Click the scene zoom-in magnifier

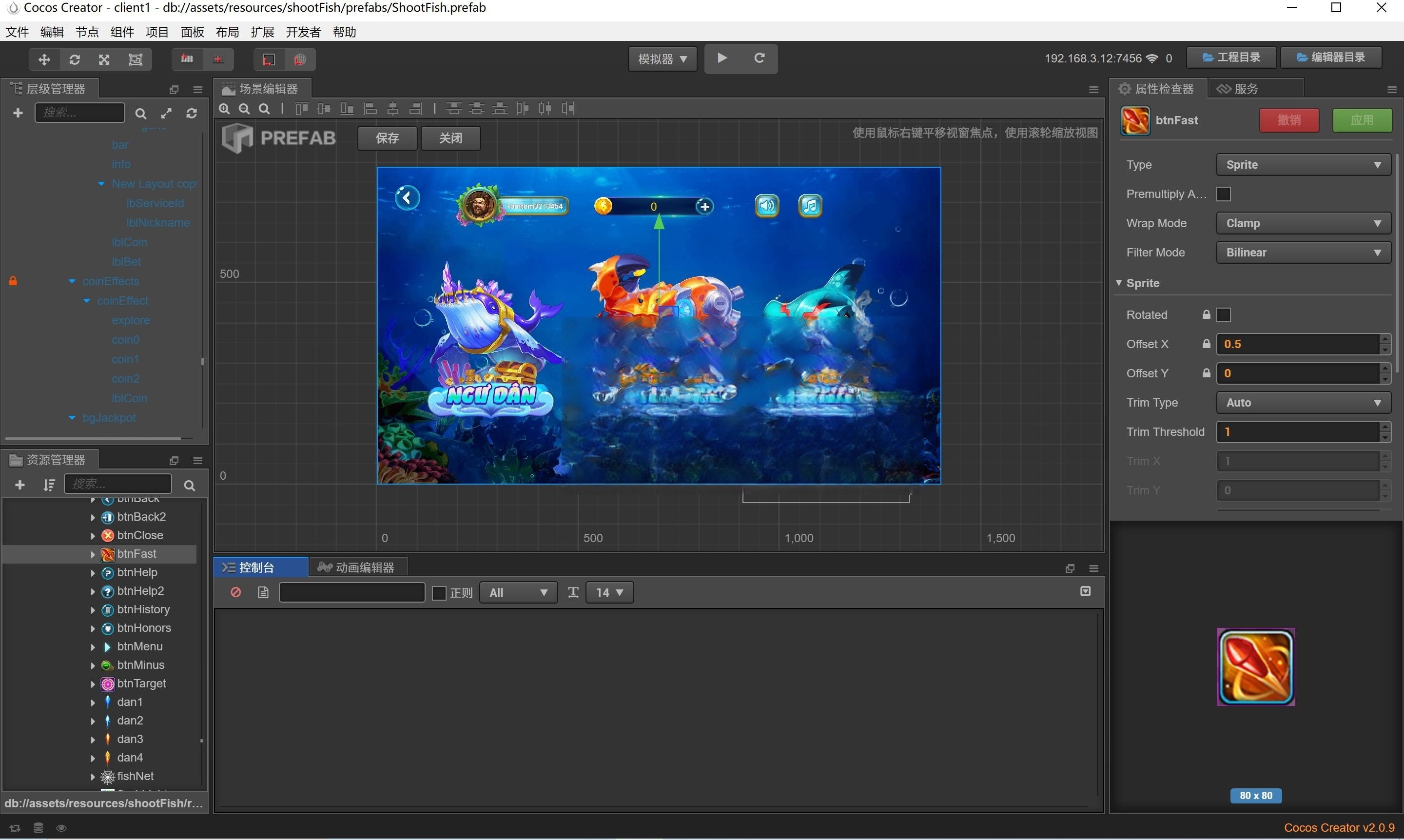tap(224, 109)
